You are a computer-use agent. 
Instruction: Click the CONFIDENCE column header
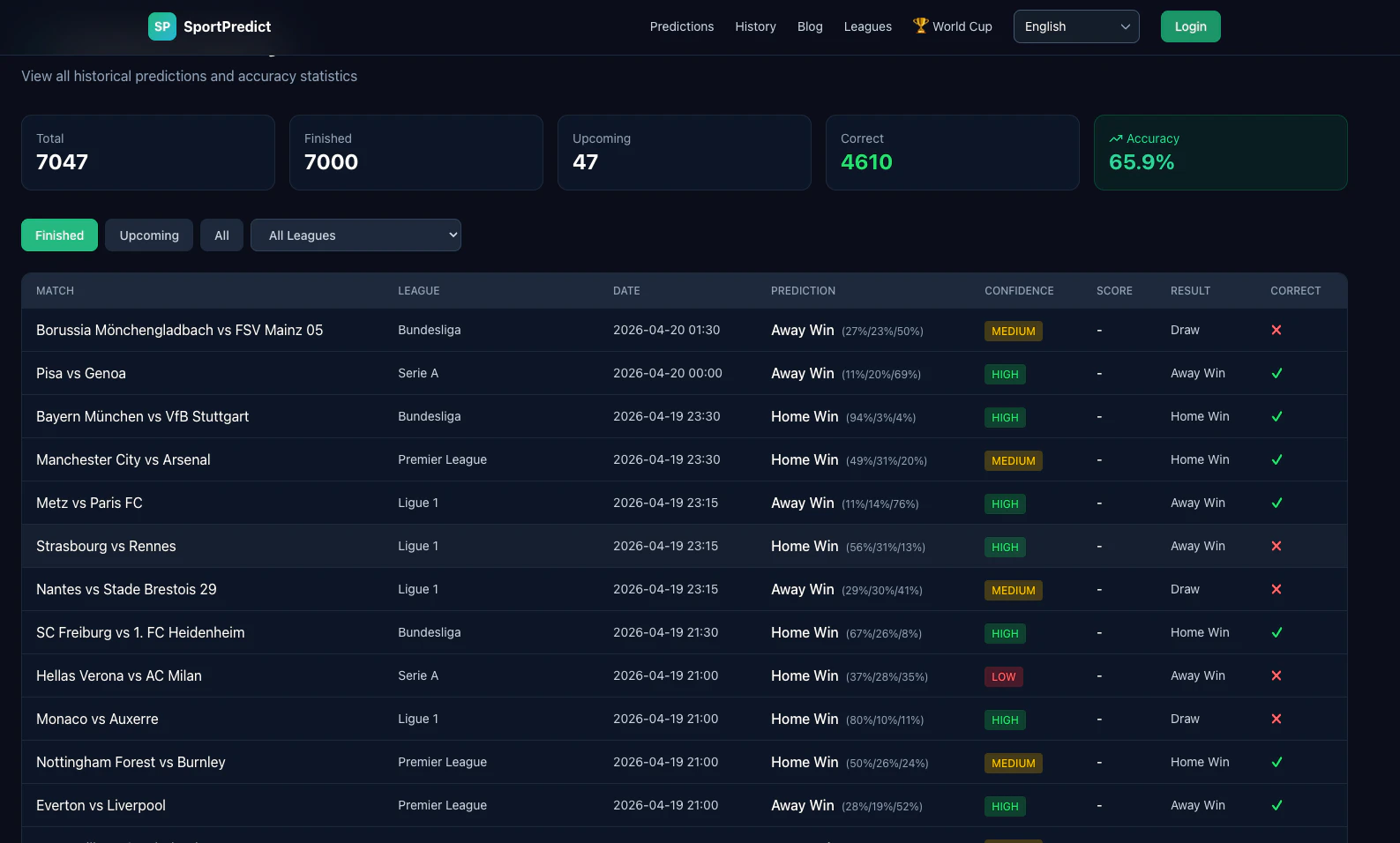[x=1019, y=291]
